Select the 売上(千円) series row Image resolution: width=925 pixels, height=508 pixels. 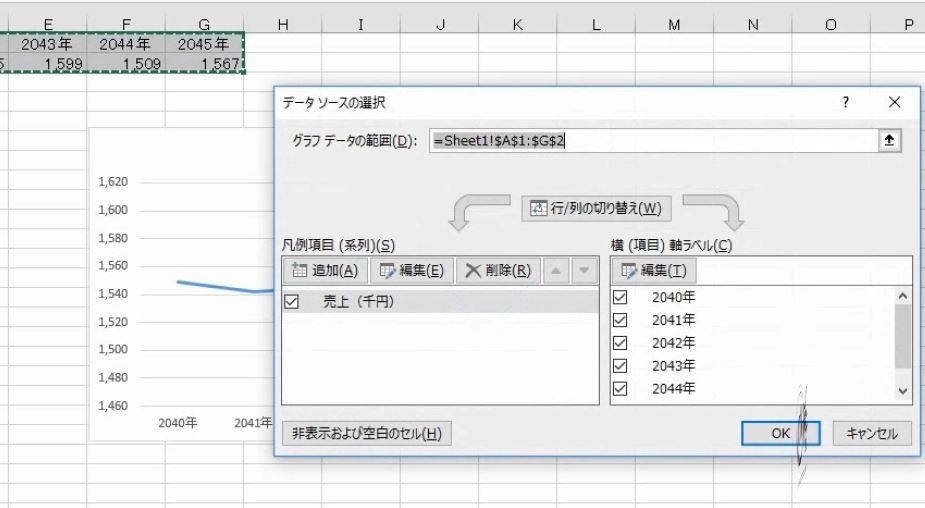[440, 301]
